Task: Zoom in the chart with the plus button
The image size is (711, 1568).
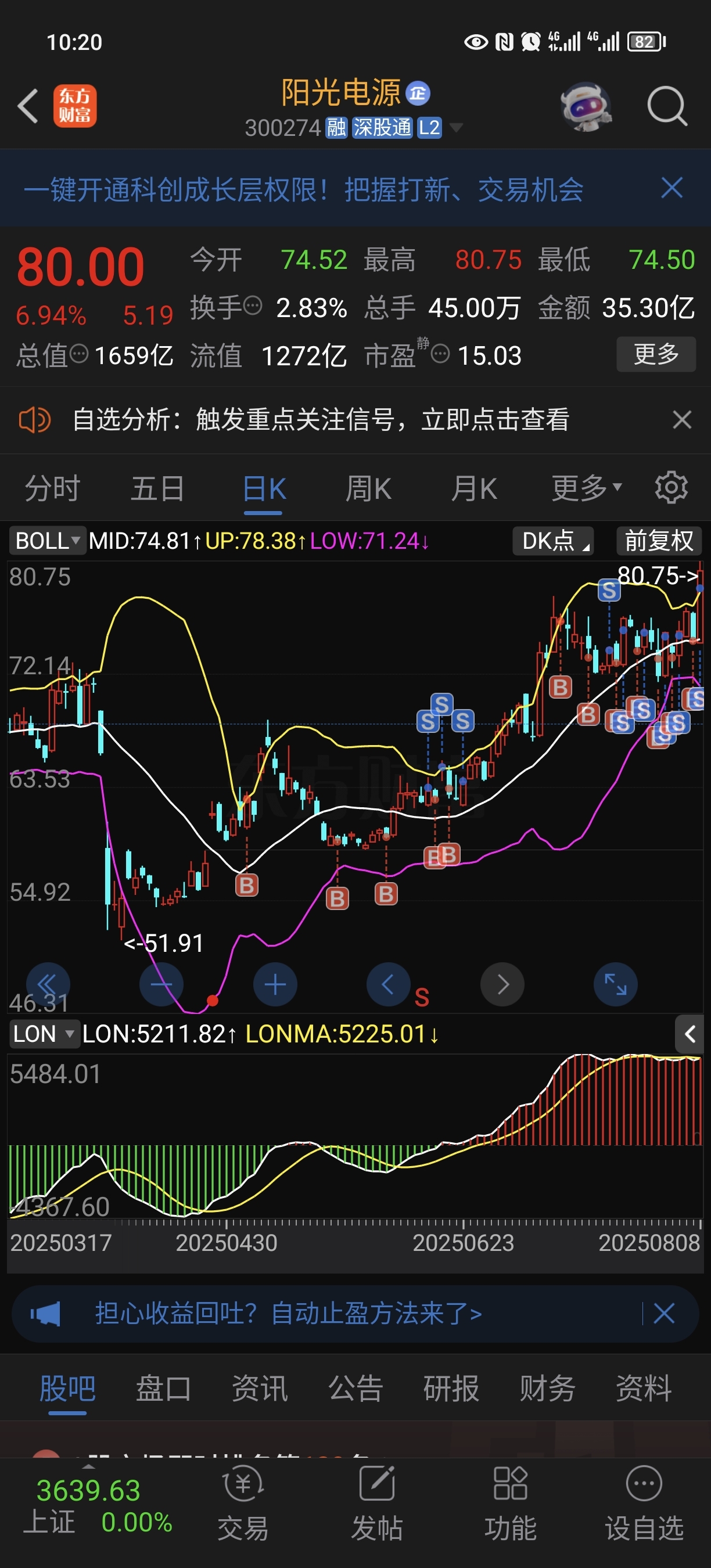Action: pyautogui.click(x=275, y=984)
